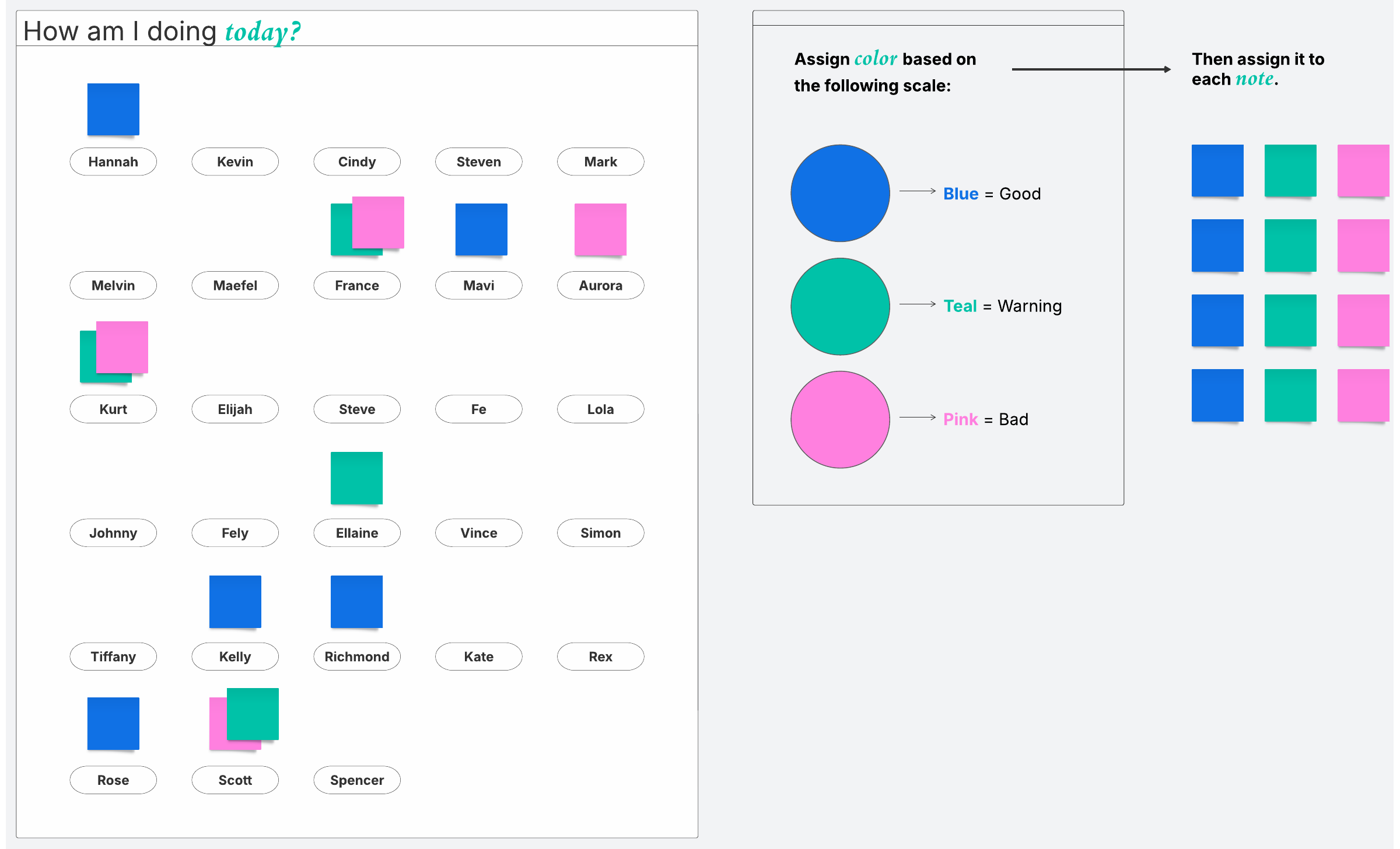Select the blue note above Kelly
Viewport: 1400px width, 849px height.
235,601
